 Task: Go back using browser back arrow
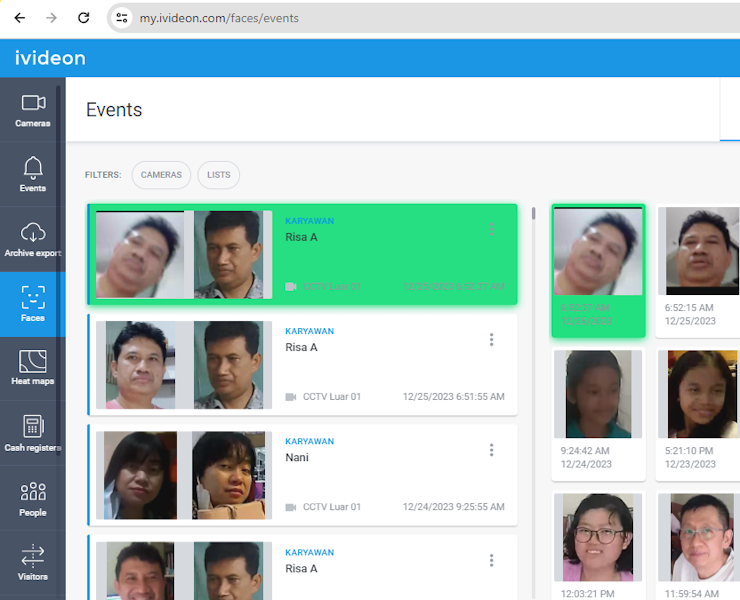[x=20, y=18]
